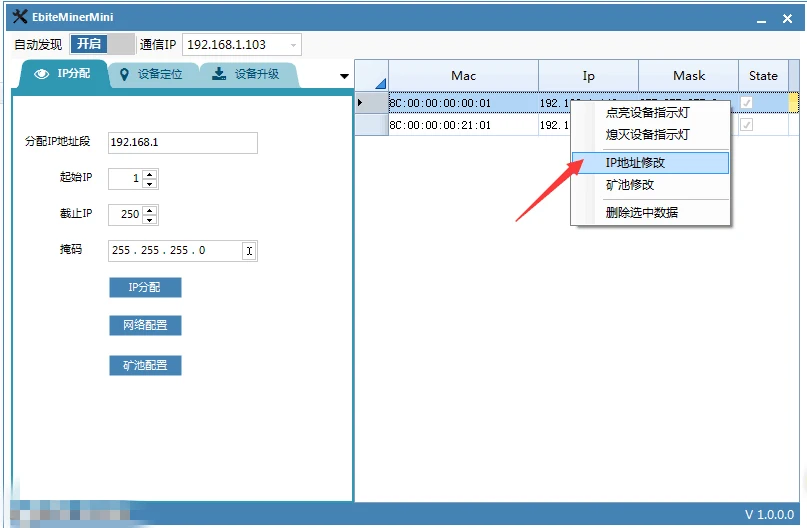Click the row indicator arrow of first device row

pyautogui.click(x=360, y=102)
